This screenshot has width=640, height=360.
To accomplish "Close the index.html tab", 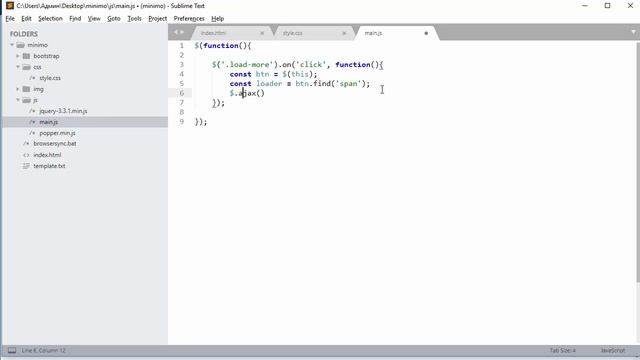I will 262,33.
